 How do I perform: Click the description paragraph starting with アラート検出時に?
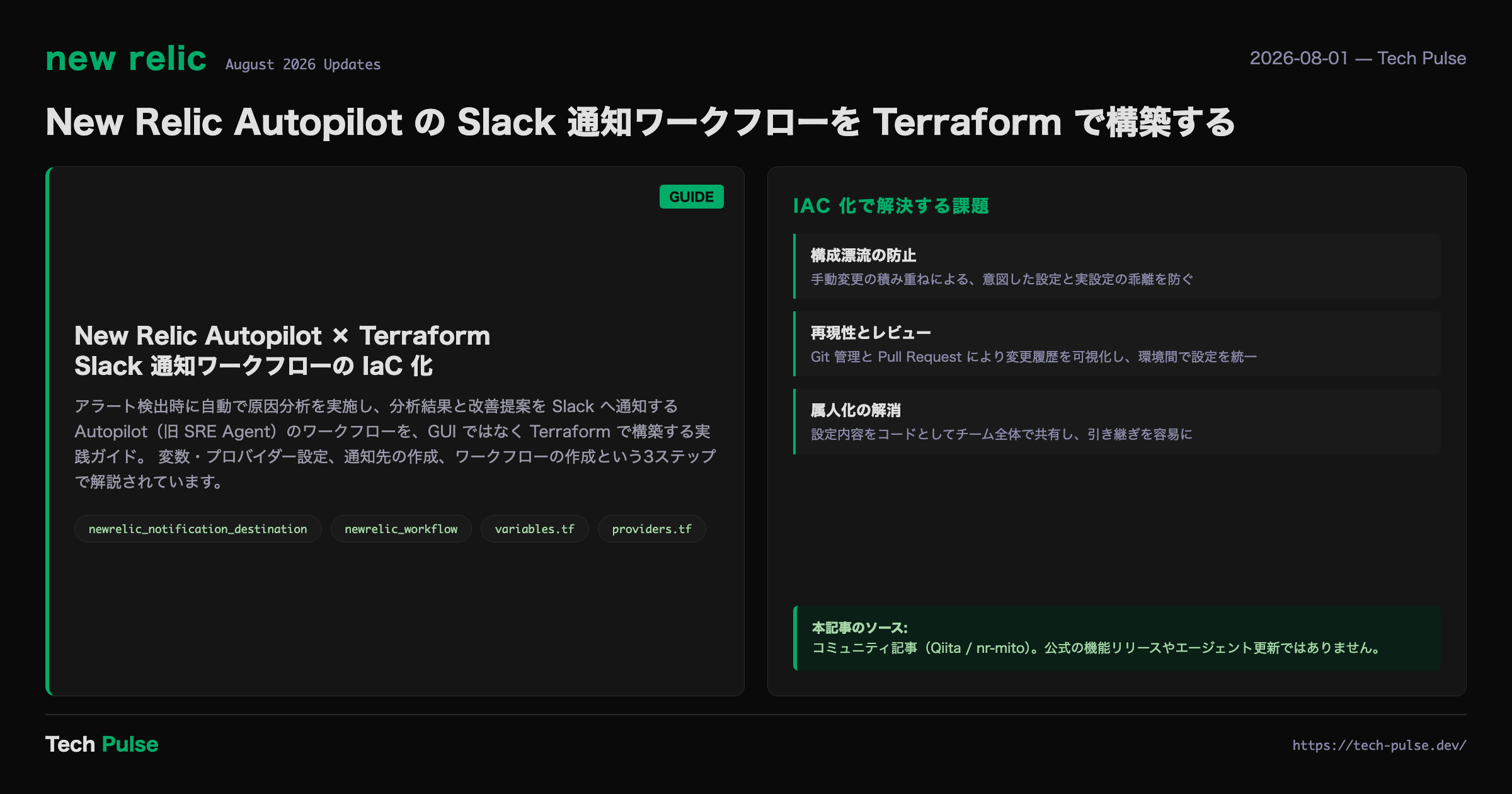pos(396,444)
